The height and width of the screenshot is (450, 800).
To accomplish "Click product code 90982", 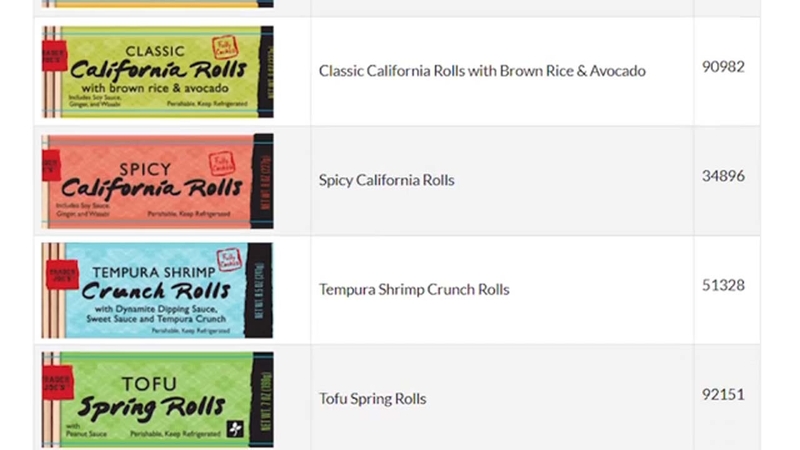I will 723,67.
